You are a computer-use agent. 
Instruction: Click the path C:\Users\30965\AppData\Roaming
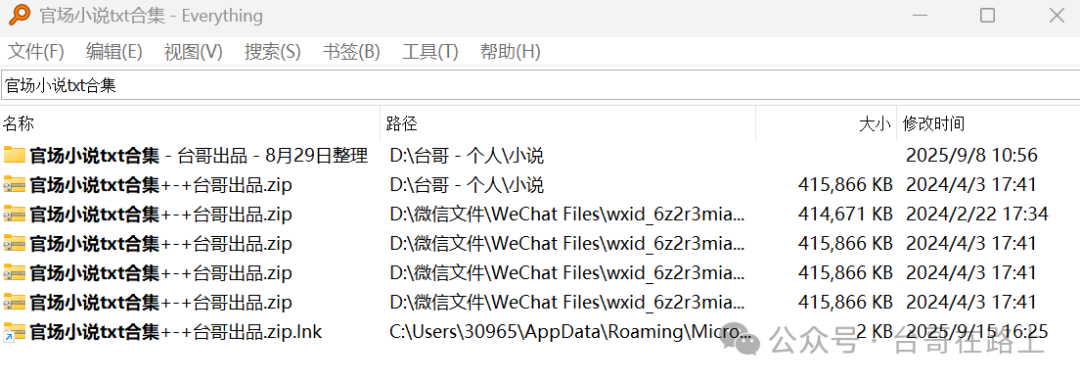570,332
